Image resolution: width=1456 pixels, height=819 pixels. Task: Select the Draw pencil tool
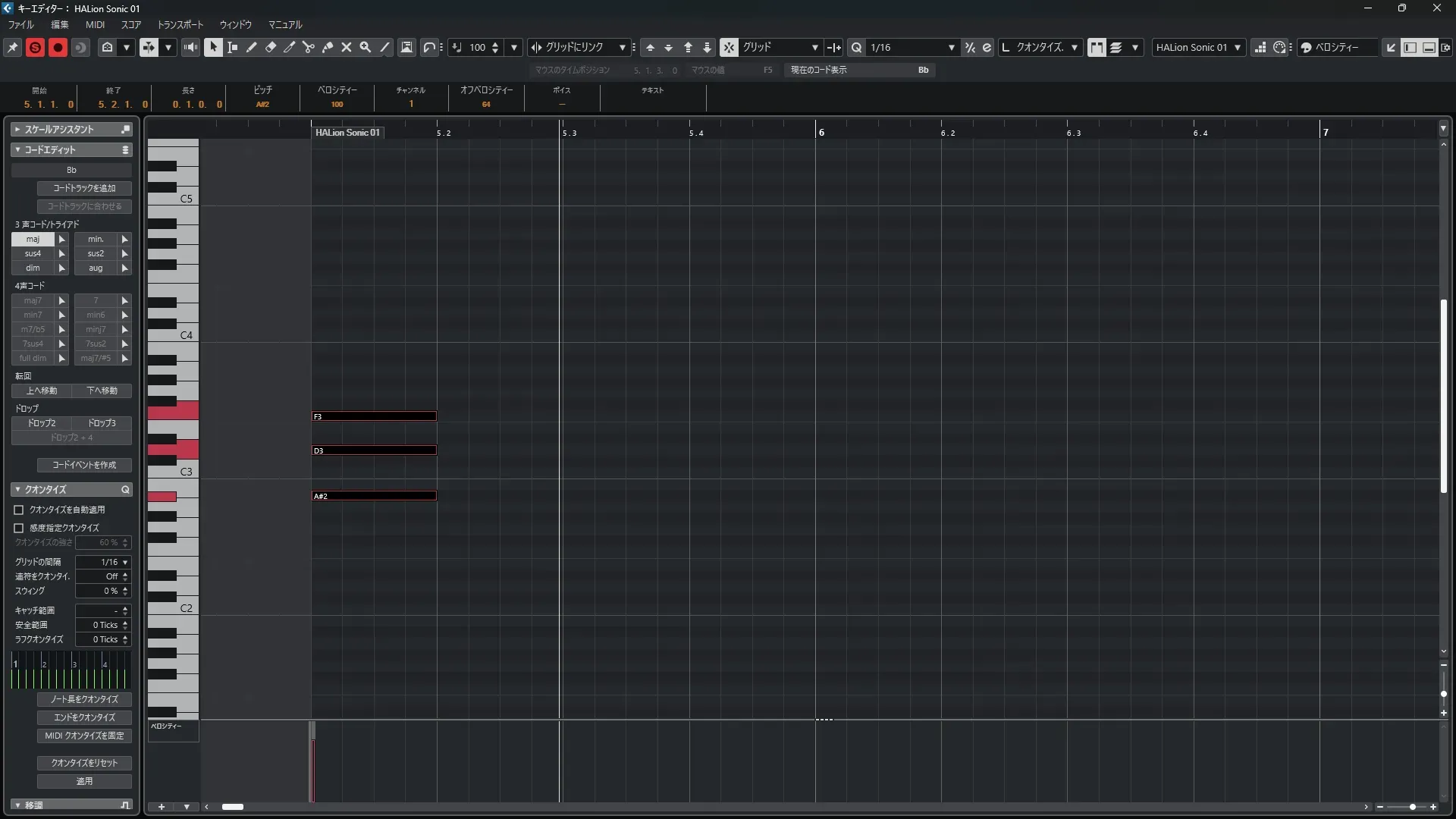(x=252, y=47)
